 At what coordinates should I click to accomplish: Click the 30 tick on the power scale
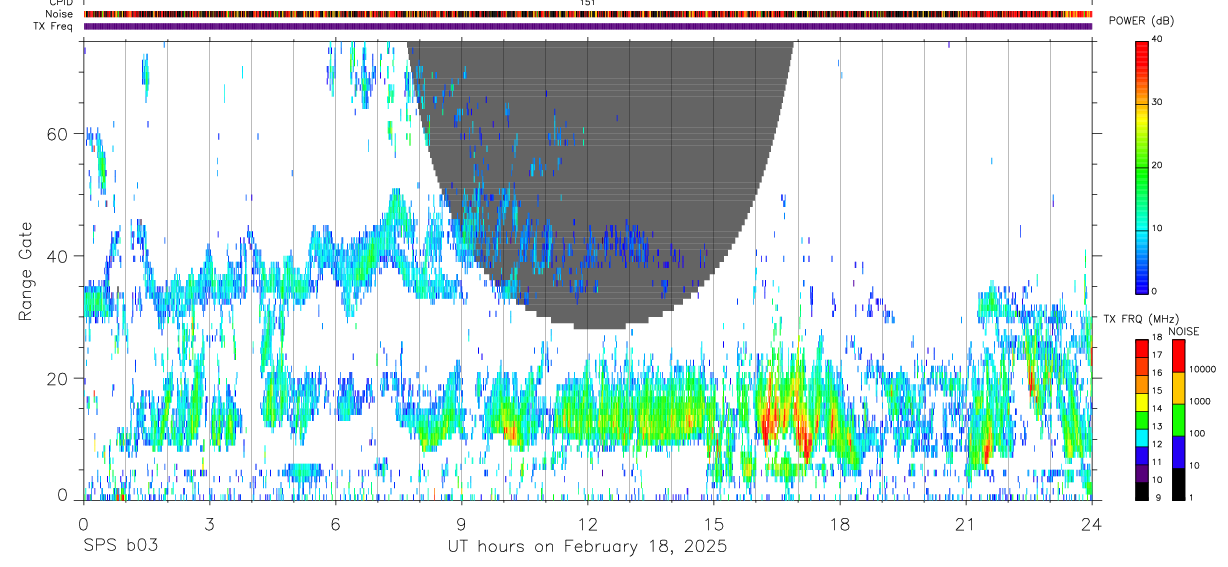tap(1157, 102)
